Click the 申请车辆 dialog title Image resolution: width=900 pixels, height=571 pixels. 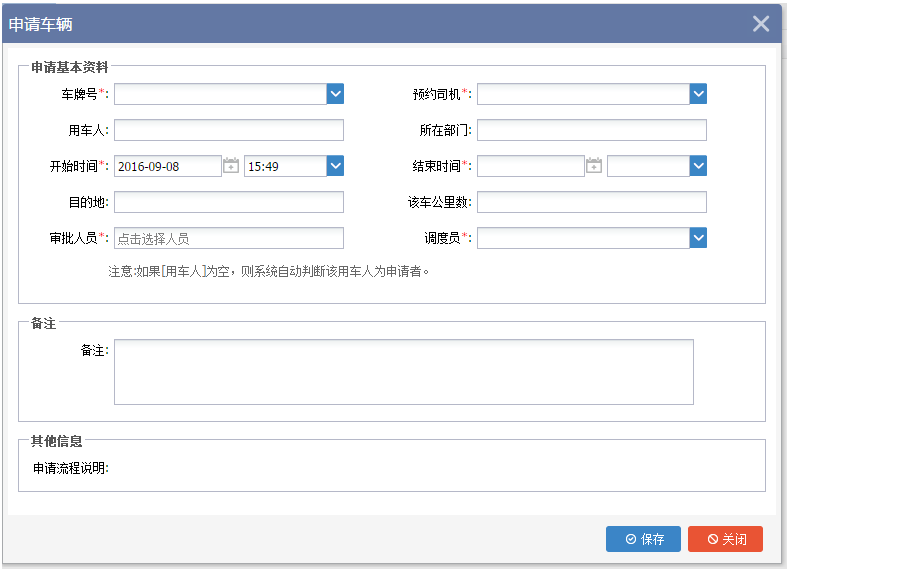pyautogui.click(x=40, y=24)
